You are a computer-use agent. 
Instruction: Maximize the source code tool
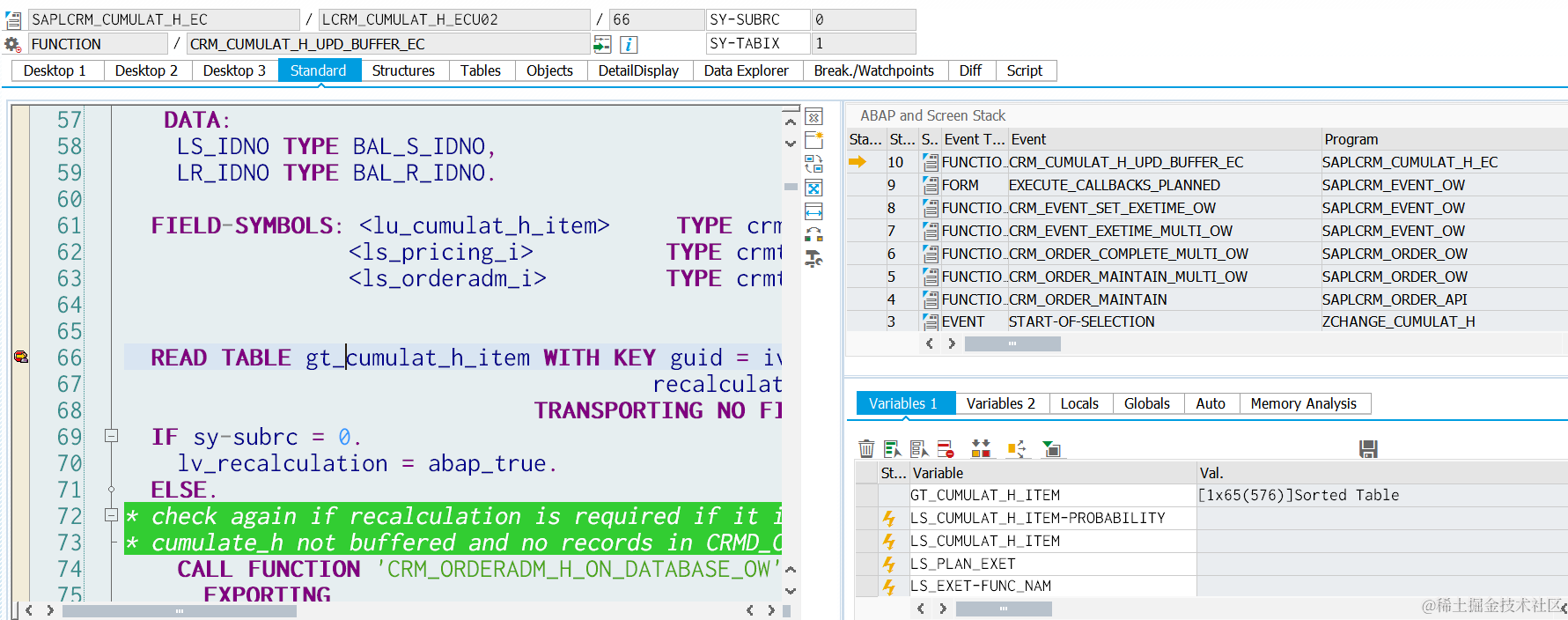pos(814,188)
